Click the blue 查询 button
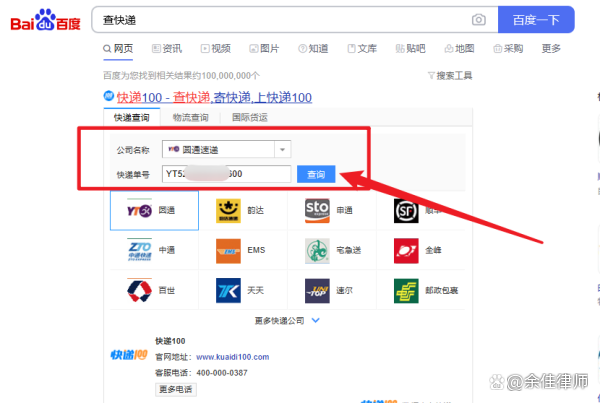Viewport: 600px width, 403px height. click(x=316, y=174)
